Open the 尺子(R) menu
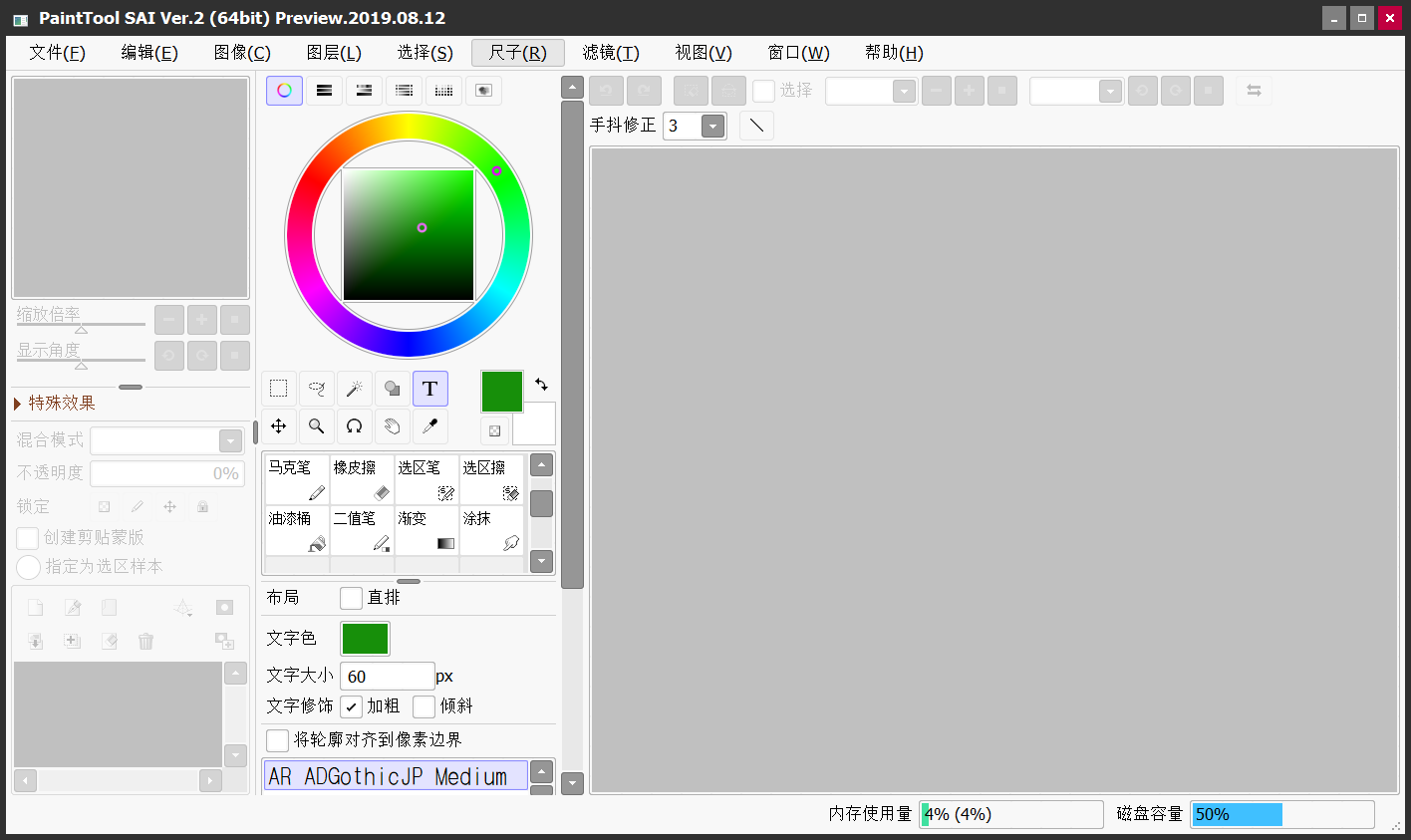1411x840 pixels. pyautogui.click(x=518, y=53)
